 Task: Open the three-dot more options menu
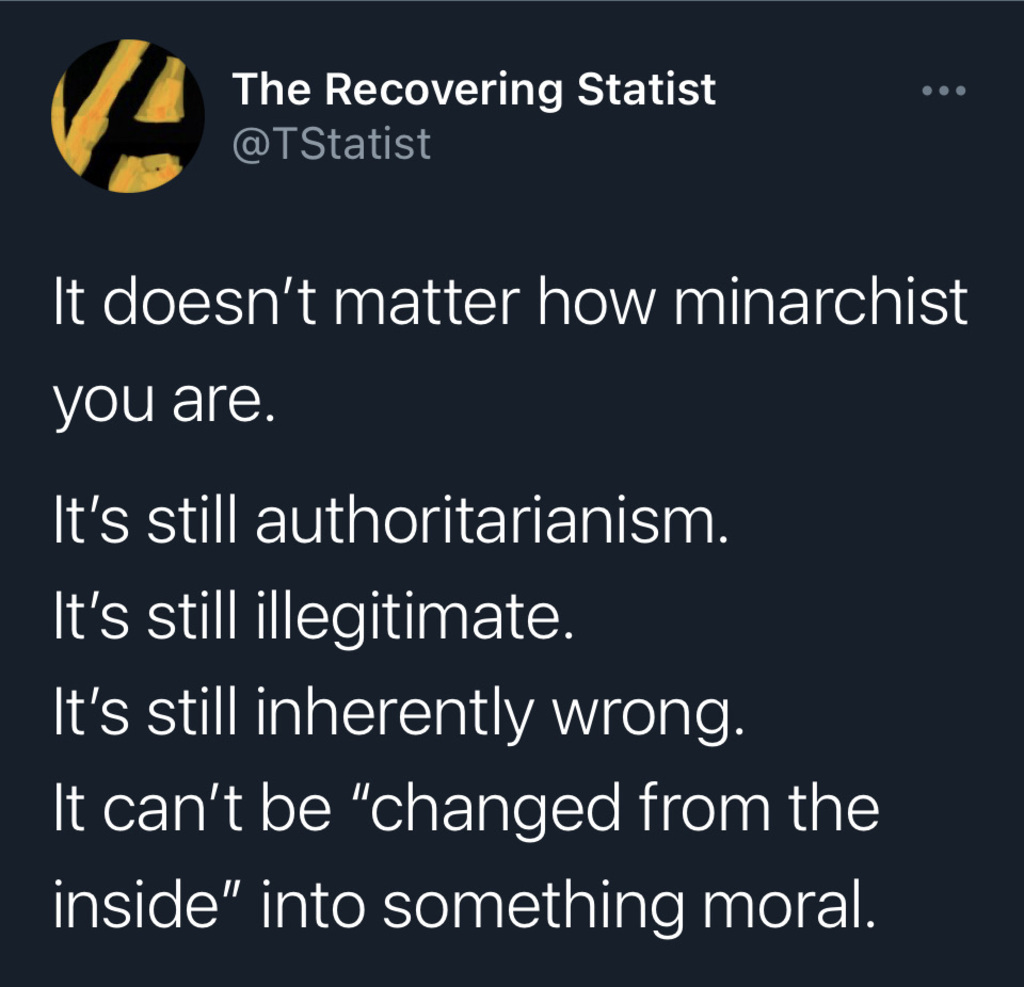pos(943,91)
